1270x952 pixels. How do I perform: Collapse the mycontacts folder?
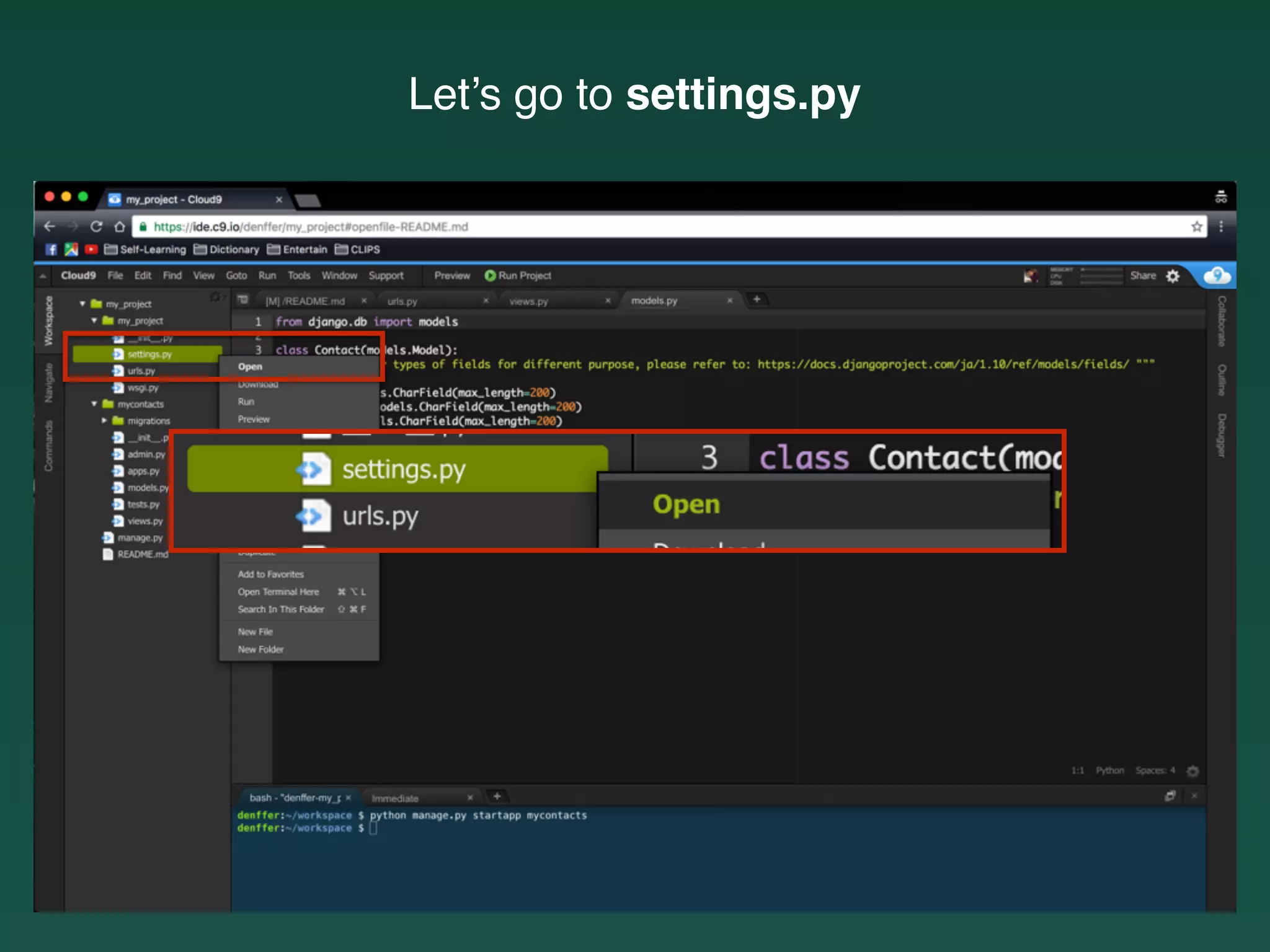click(x=94, y=404)
